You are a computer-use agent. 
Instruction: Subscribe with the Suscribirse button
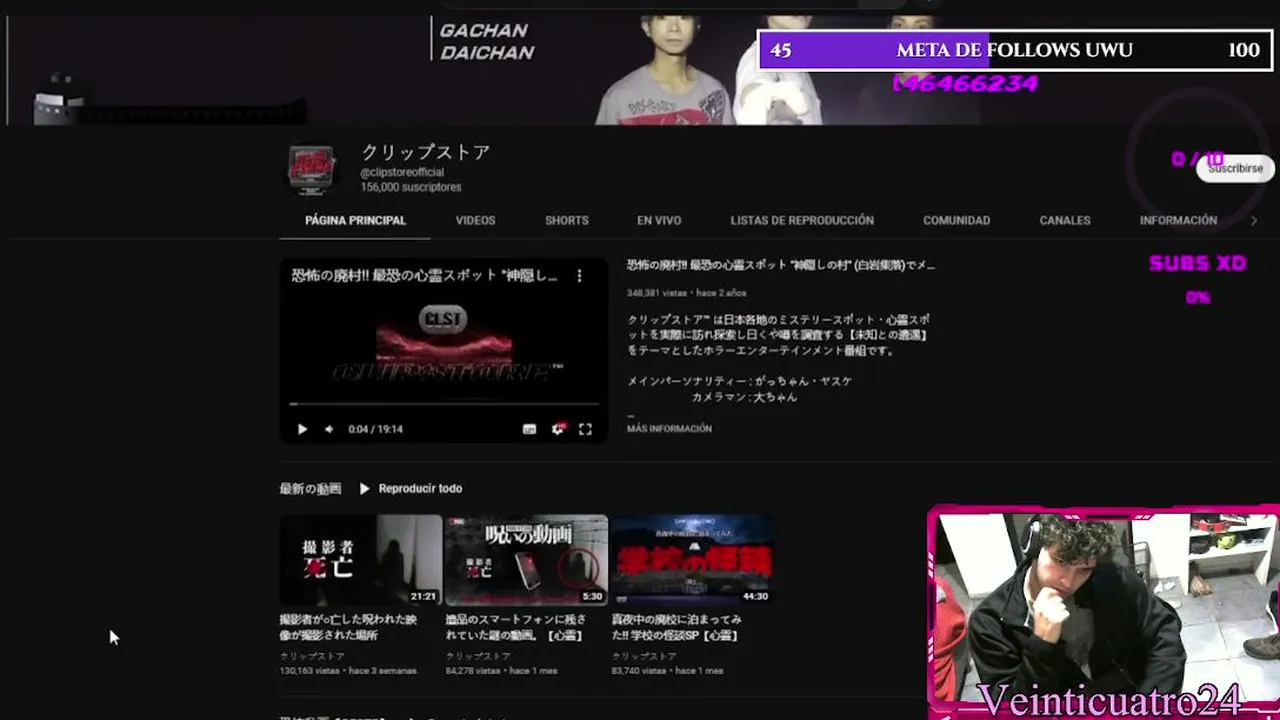coord(1235,168)
